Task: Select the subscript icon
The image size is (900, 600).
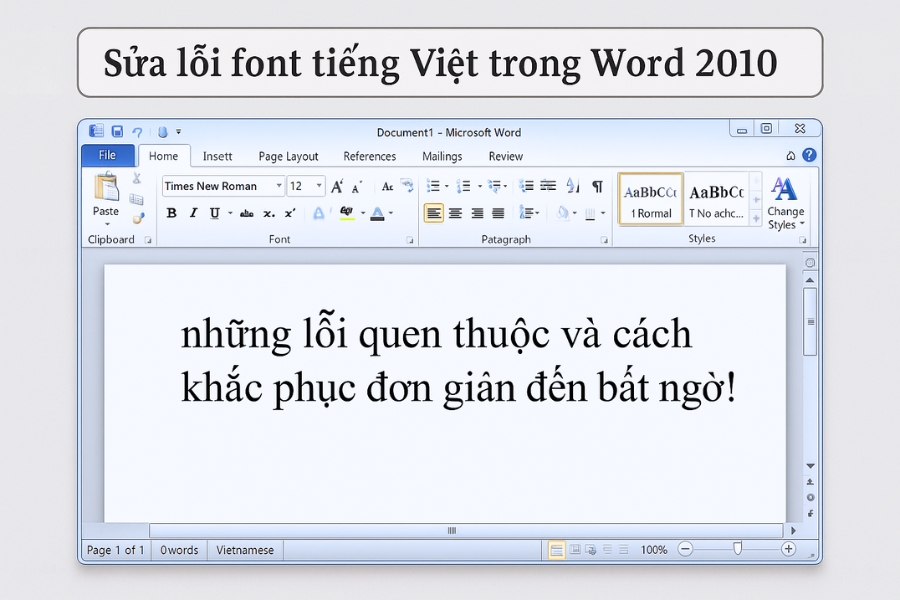Action: 268,213
